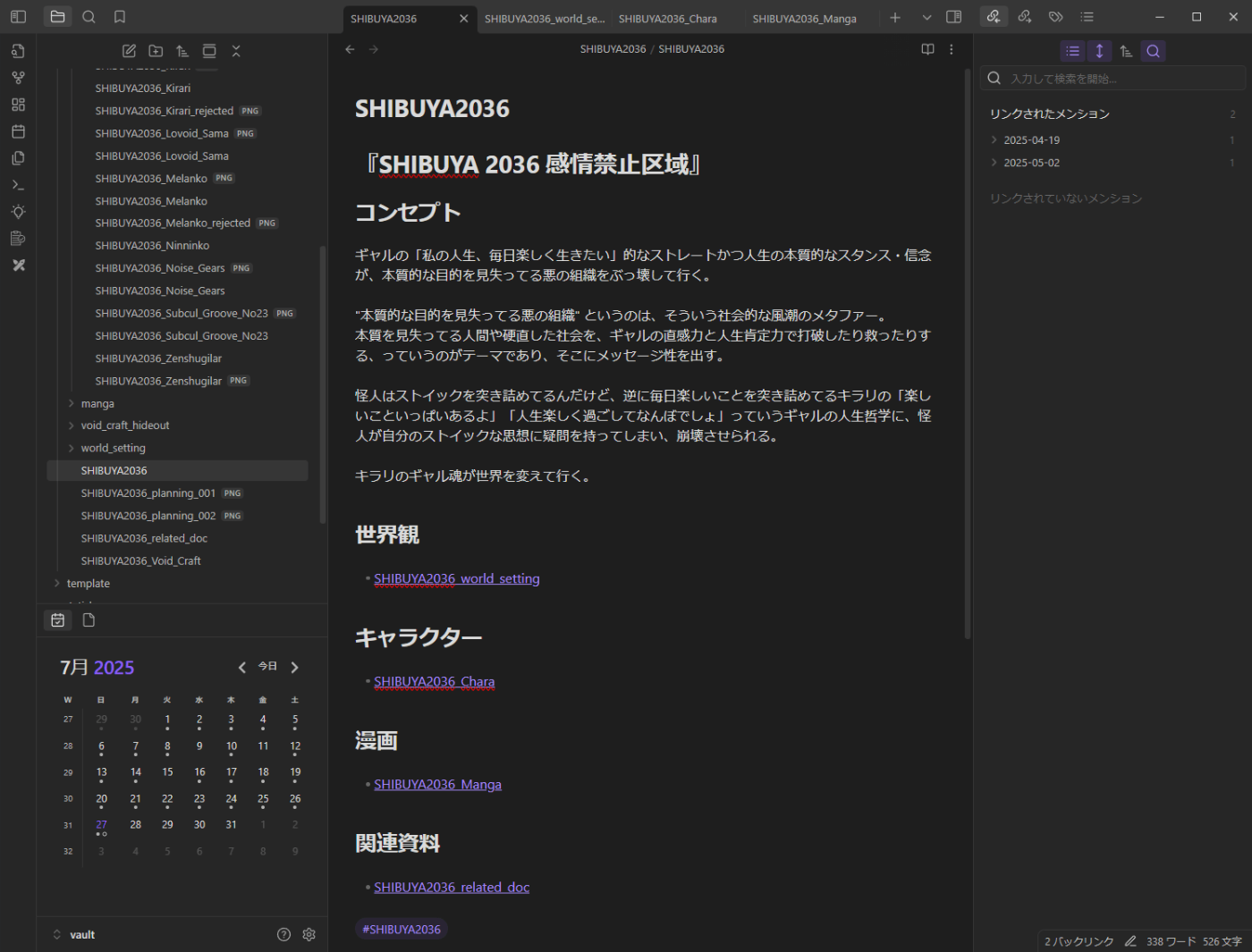Show the outline pane tab icon
Screen dimensions: 1252x952
pyautogui.click(x=1087, y=17)
